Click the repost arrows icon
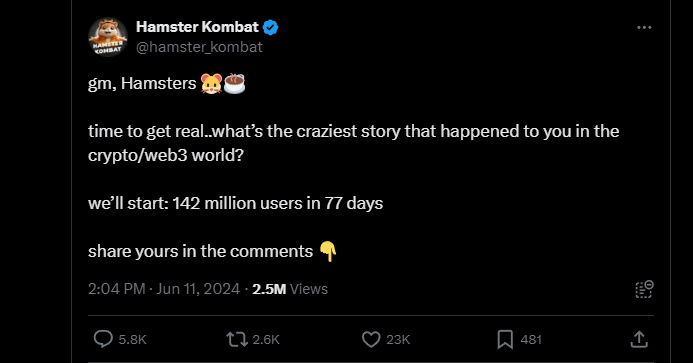The image size is (693, 363). 237,339
